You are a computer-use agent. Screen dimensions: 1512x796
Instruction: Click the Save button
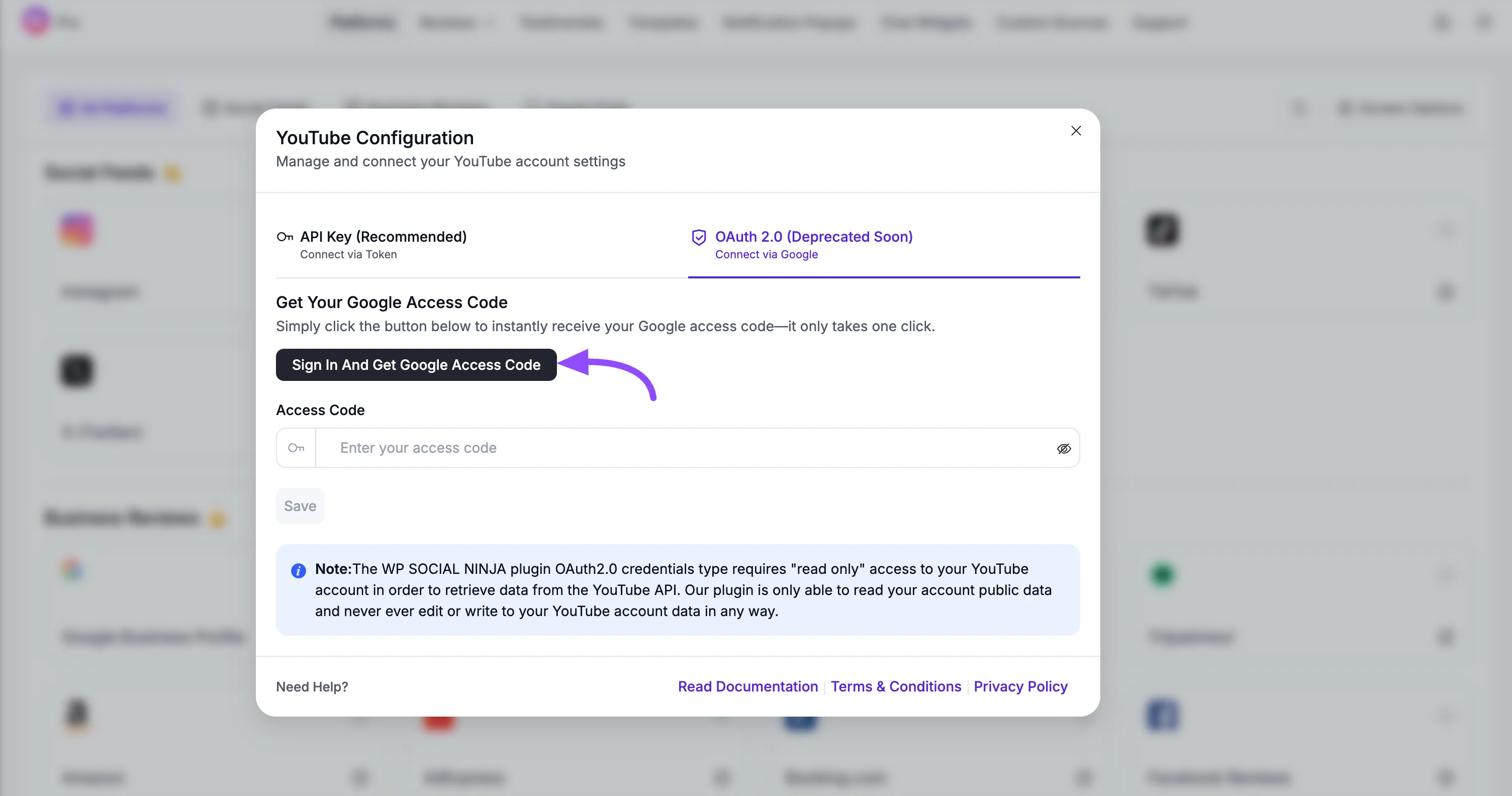(300, 506)
